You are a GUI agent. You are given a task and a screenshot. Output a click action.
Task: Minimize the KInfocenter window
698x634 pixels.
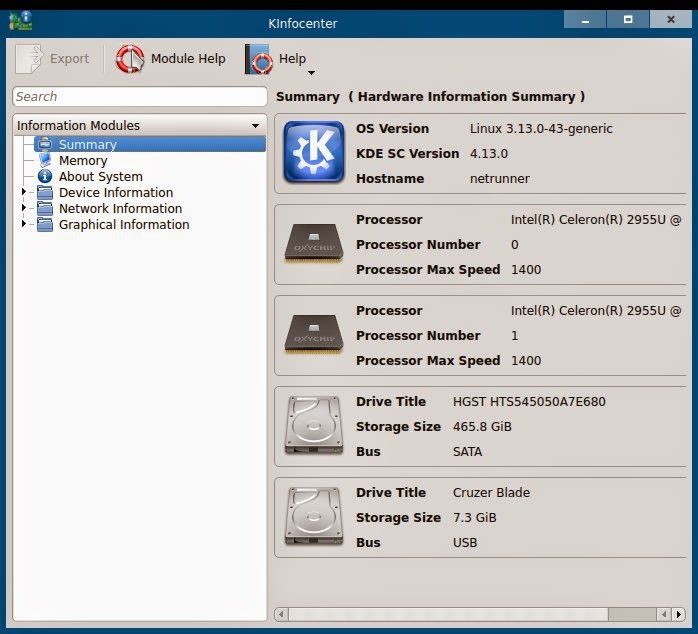click(x=585, y=20)
